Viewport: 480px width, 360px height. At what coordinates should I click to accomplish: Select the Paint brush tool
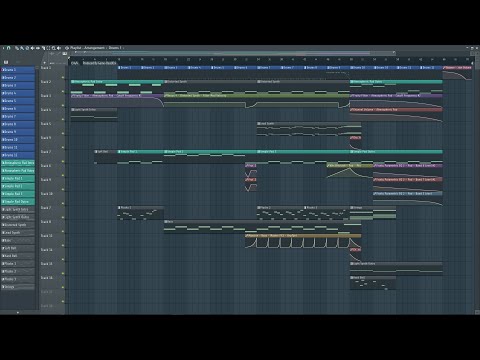(22, 48)
